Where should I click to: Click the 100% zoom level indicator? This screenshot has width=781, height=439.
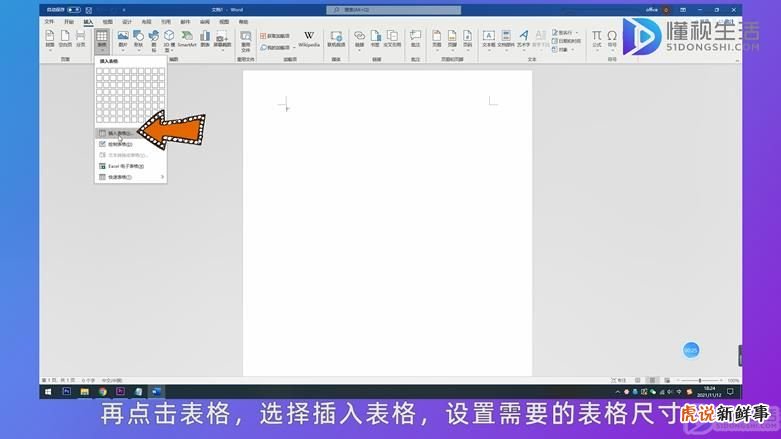click(733, 380)
